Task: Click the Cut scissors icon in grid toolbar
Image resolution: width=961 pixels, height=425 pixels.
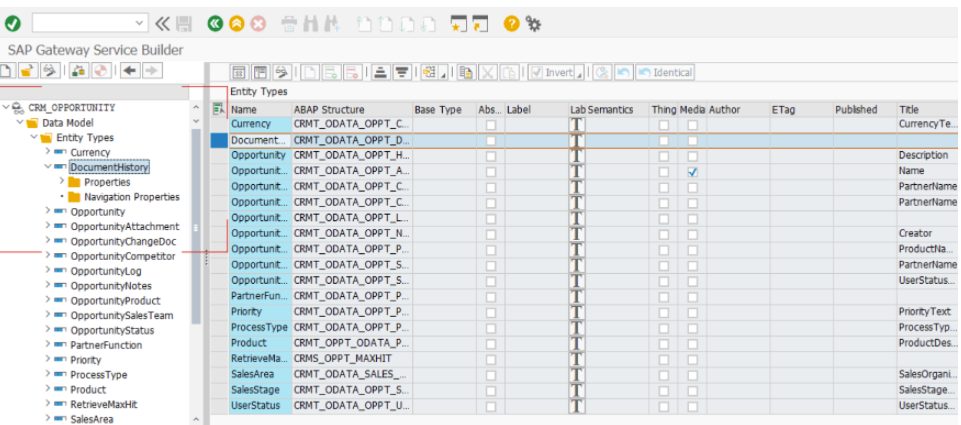Action: (488, 72)
